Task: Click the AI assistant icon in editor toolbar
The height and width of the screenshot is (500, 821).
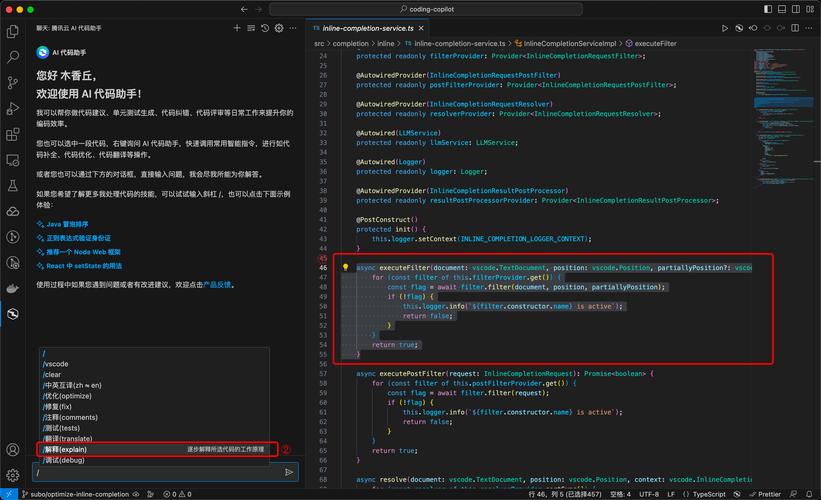Action: coord(739,28)
